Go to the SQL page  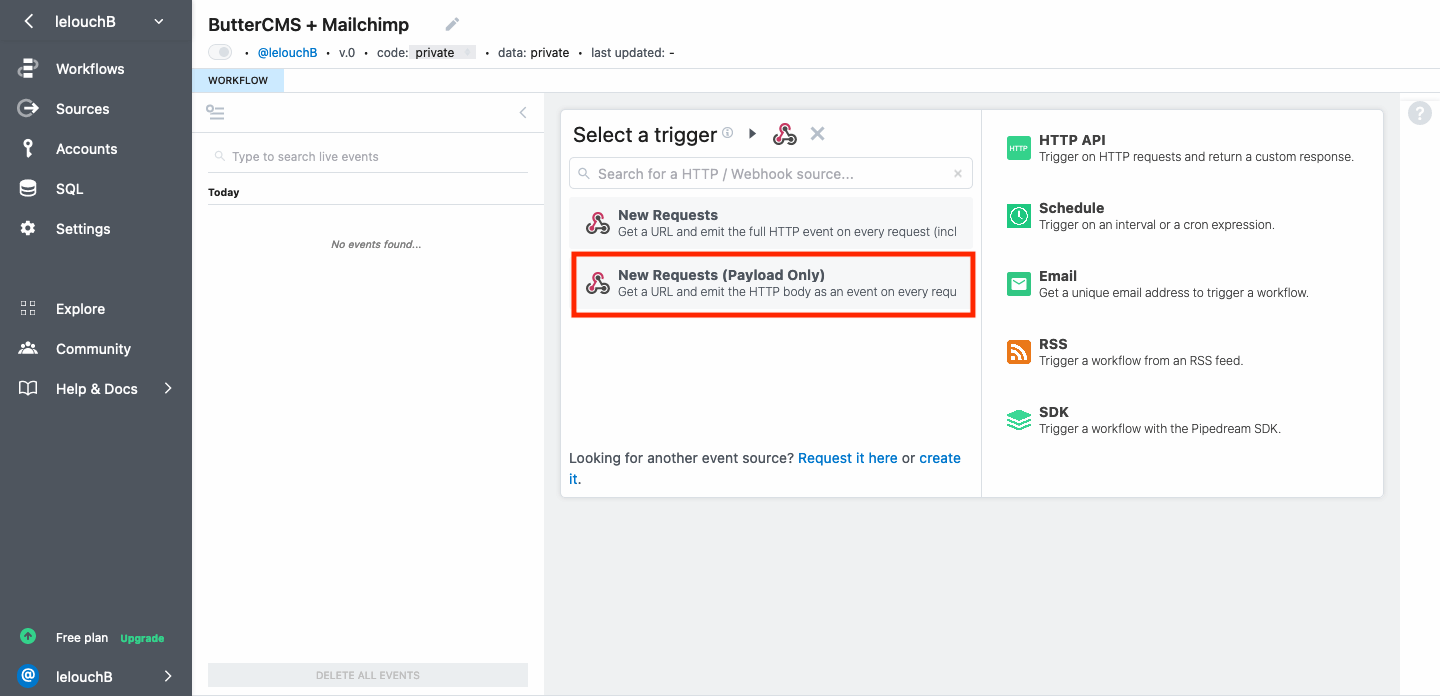[69, 189]
